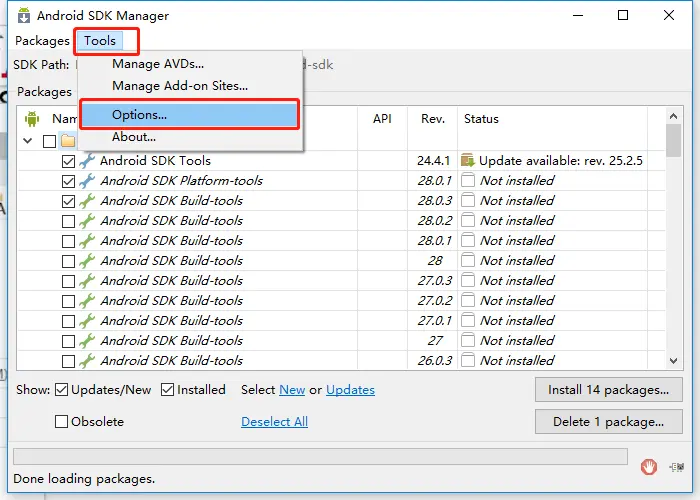Toggle the Updates/New show filter

(62, 390)
